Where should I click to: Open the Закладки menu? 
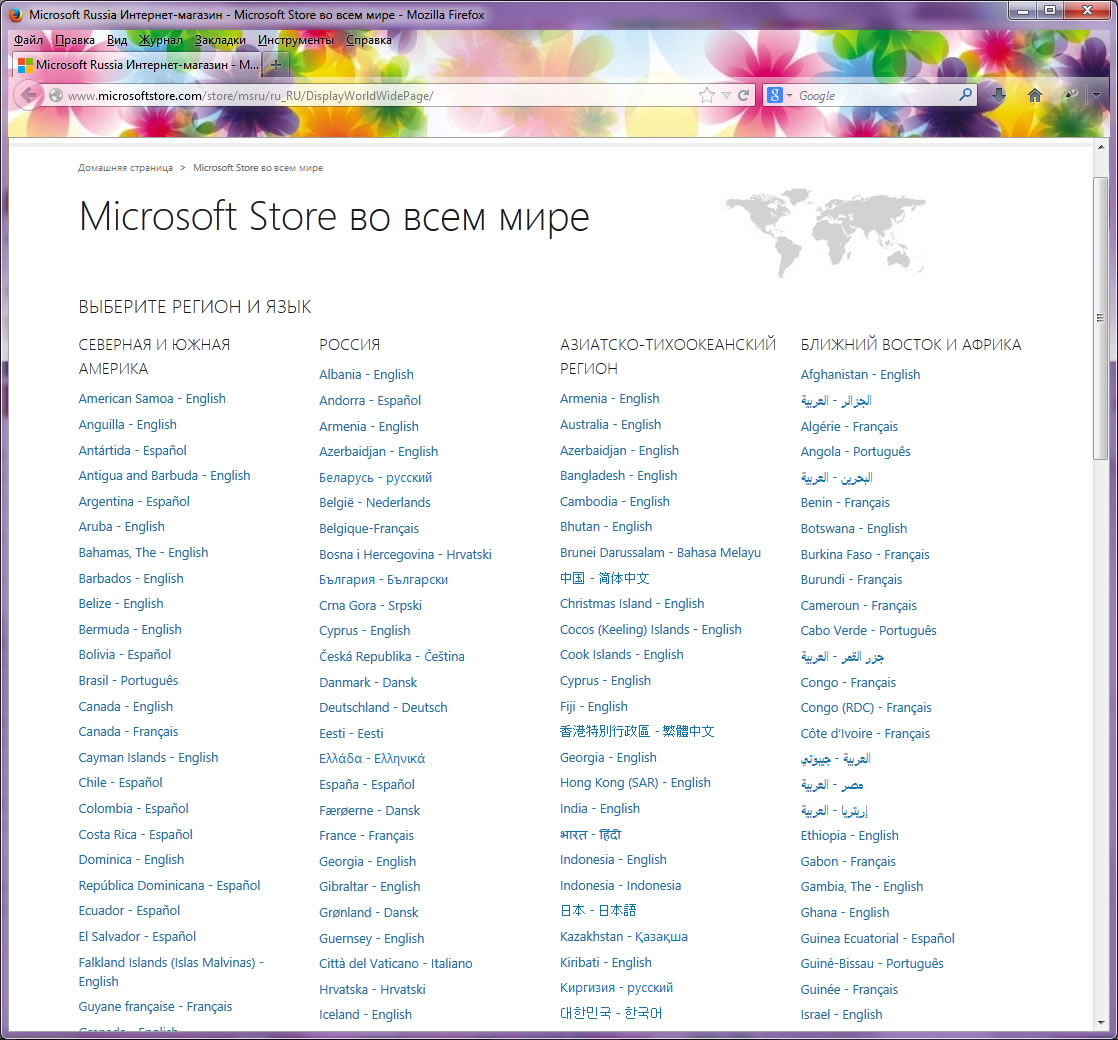click(220, 40)
